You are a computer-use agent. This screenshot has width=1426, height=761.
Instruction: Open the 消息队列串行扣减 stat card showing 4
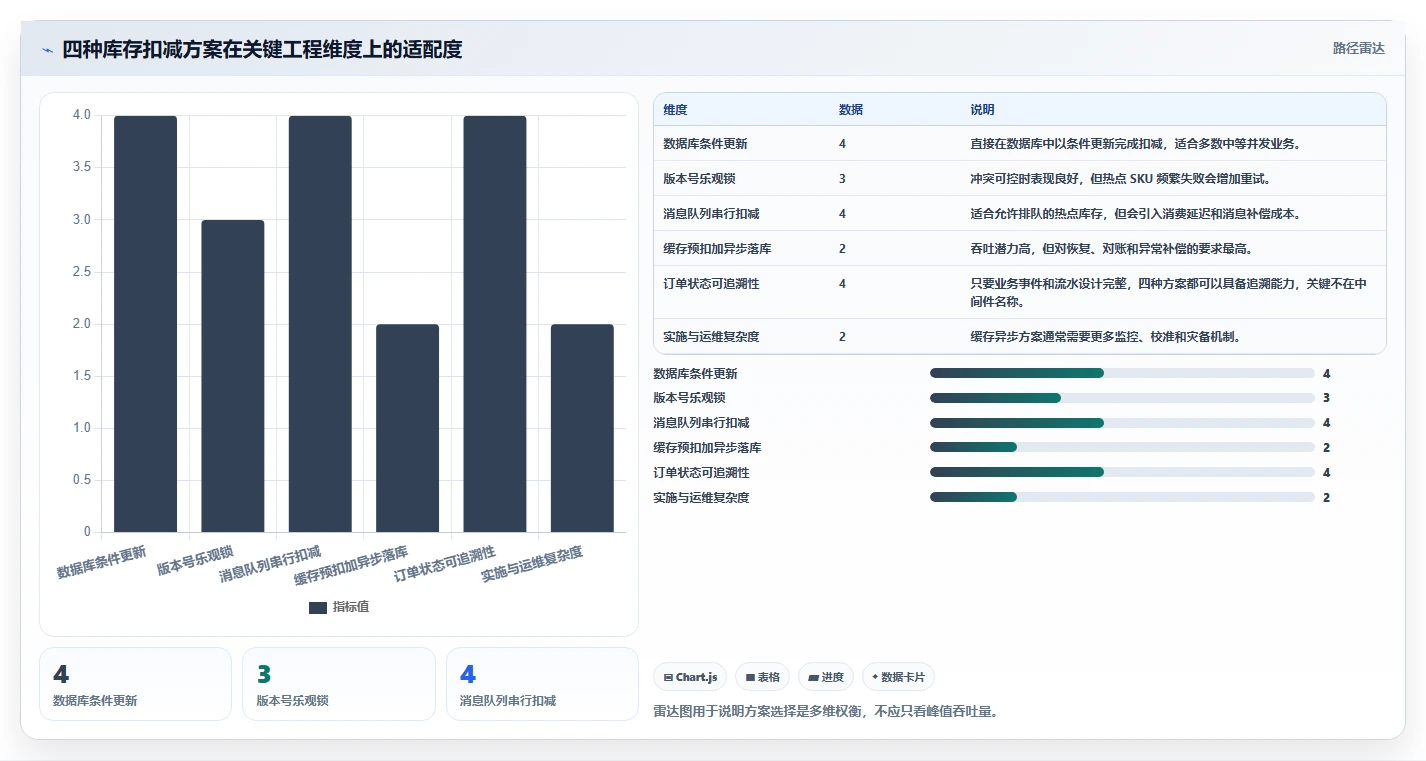coord(542,684)
